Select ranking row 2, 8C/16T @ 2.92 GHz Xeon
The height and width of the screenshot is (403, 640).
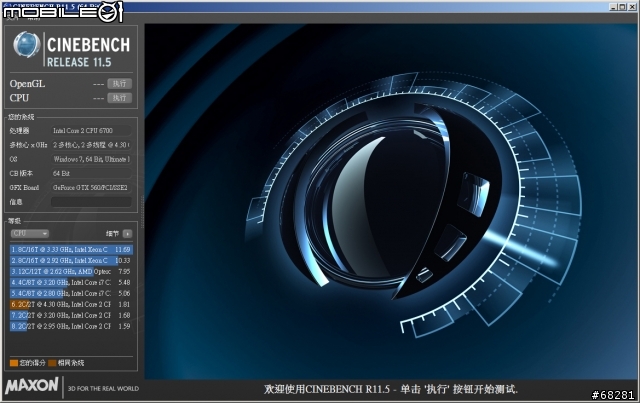(x=71, y=261)
